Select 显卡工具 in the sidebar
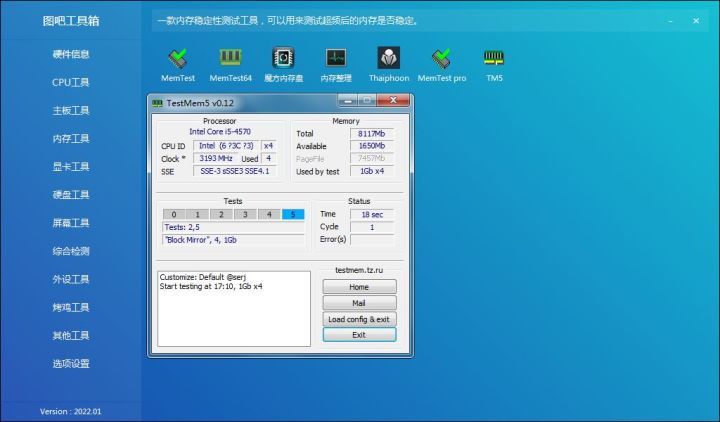Viewport: 720px width, 422px height. (x=71, y=167)
